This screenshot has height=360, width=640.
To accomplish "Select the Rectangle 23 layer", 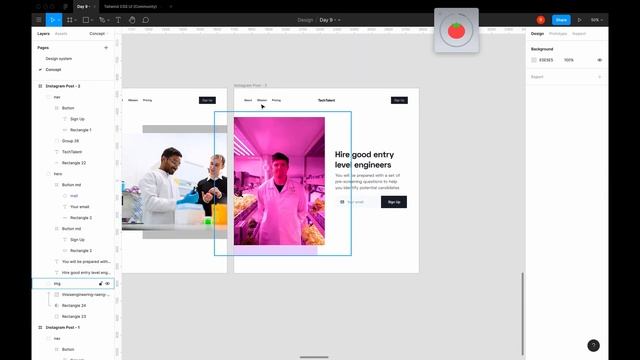I will (73, 316).
